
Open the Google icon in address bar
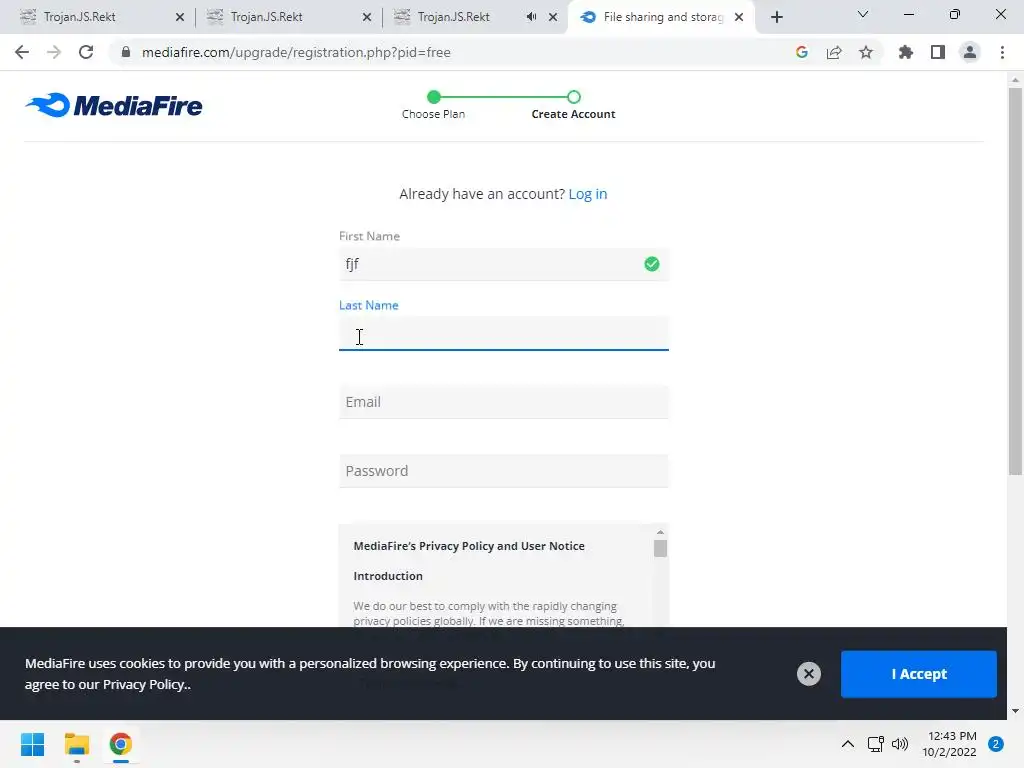(x=802, y=52)
